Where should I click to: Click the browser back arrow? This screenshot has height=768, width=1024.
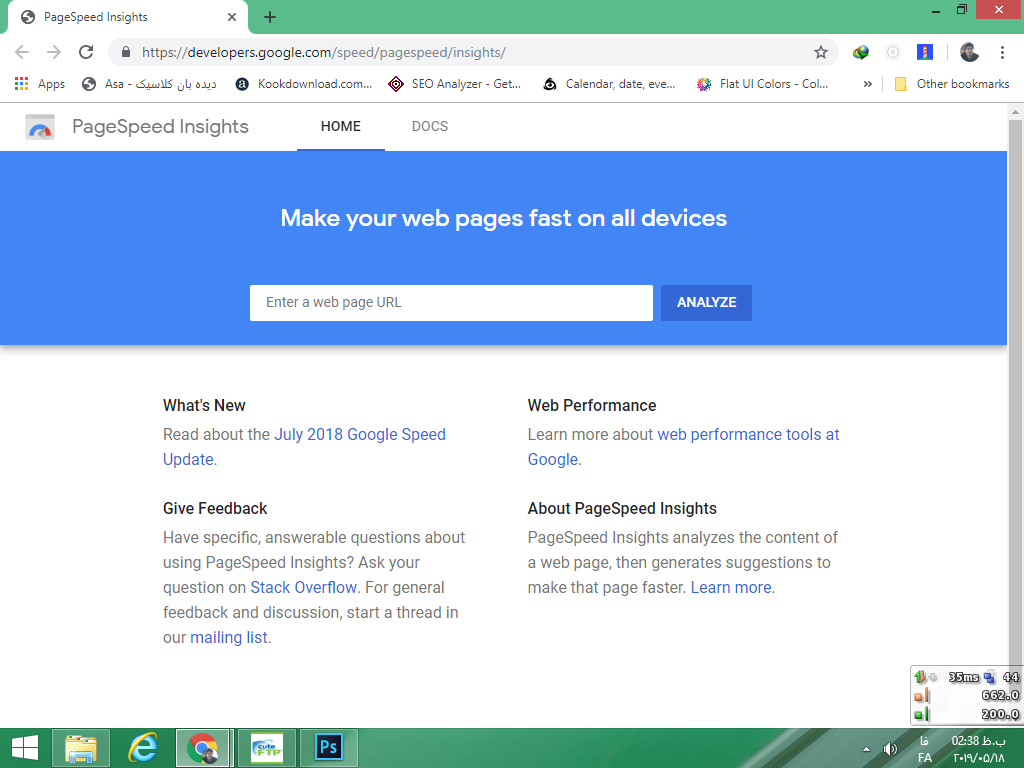point(22,52)
